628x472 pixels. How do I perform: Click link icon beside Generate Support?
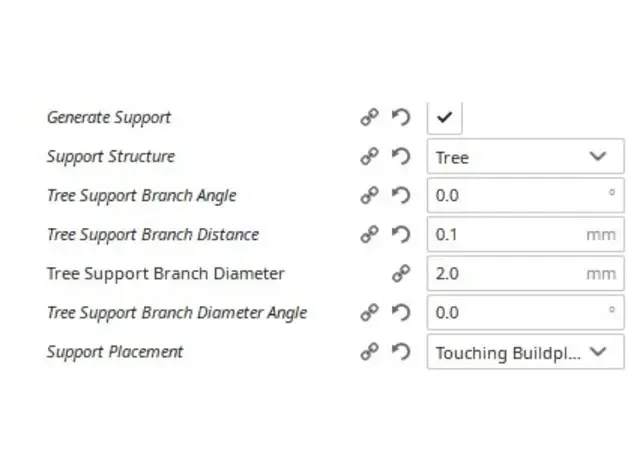click(370, 117)
